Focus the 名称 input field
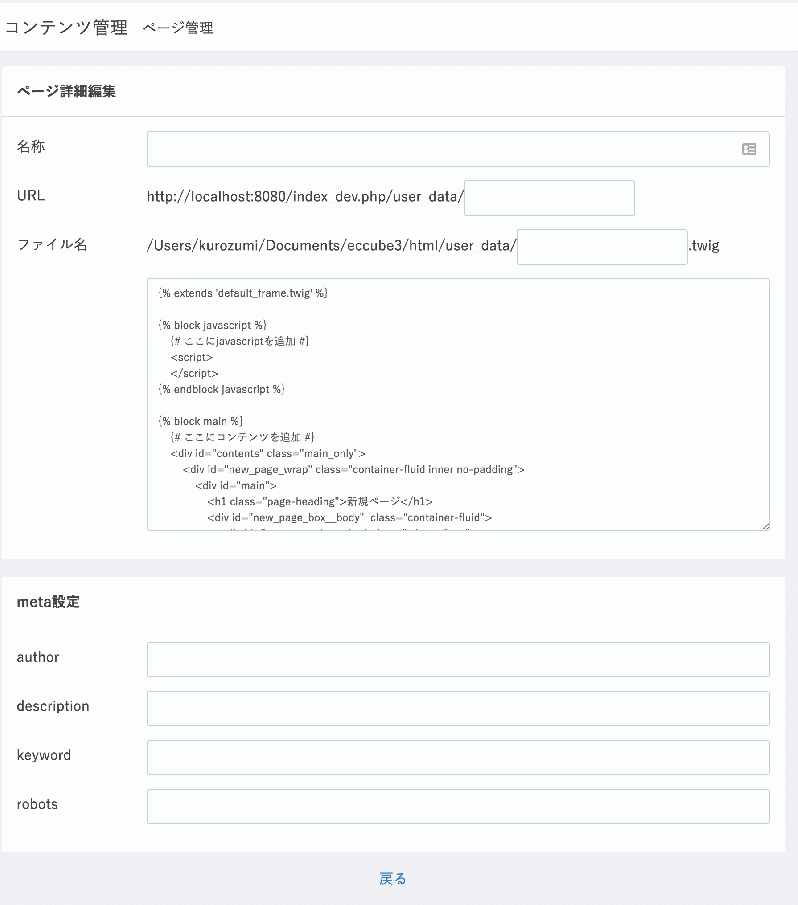Screen dimensions: 798x905 click(458, 149)
